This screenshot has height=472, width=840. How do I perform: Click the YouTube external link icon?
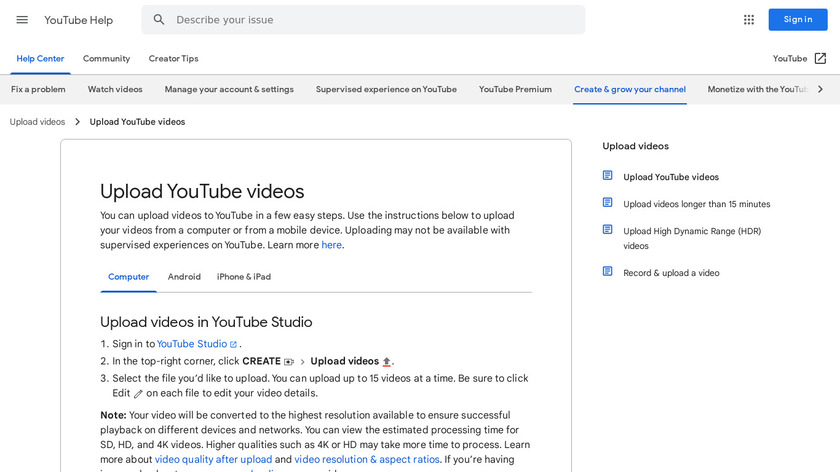pyautogui.click(x=820, y=58)
